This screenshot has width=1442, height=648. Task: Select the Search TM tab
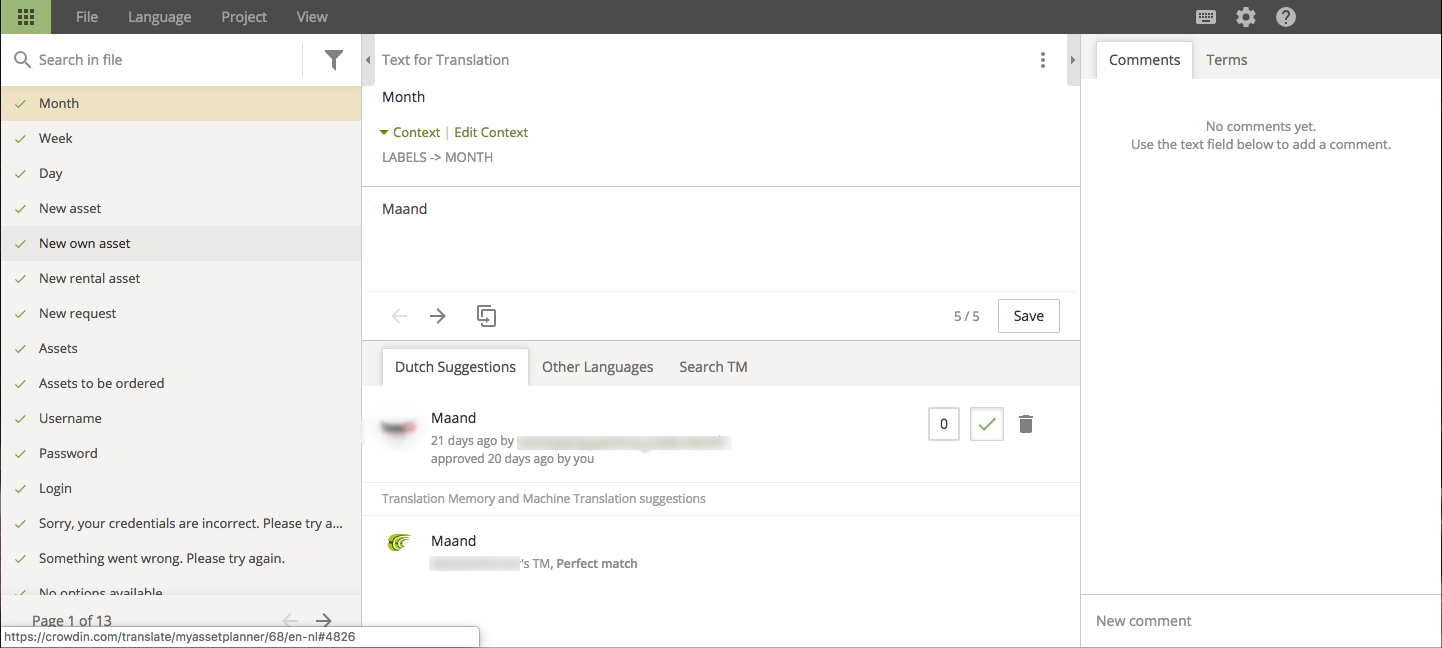tap(713, 367)
